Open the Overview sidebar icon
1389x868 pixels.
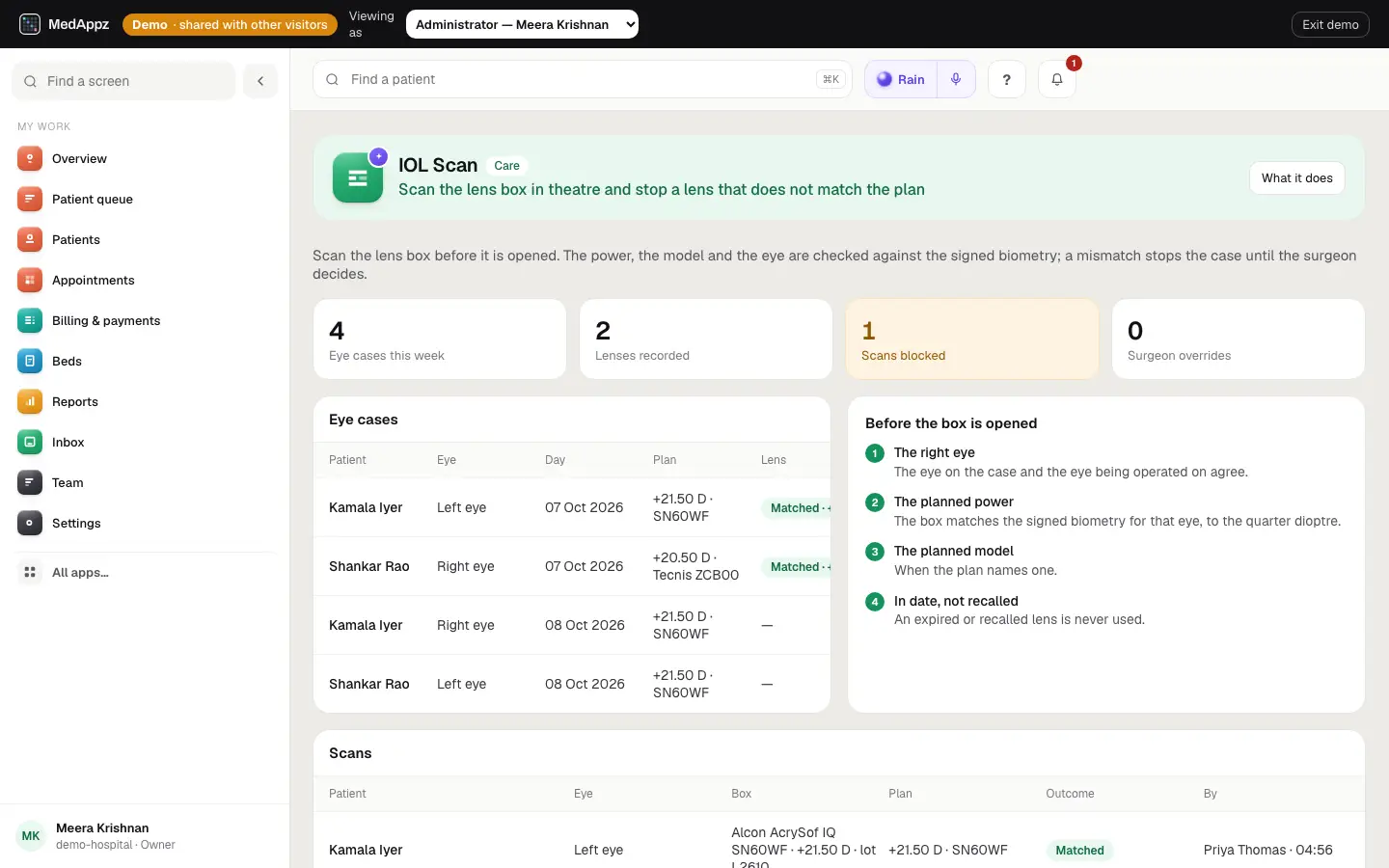click(30, 159)
